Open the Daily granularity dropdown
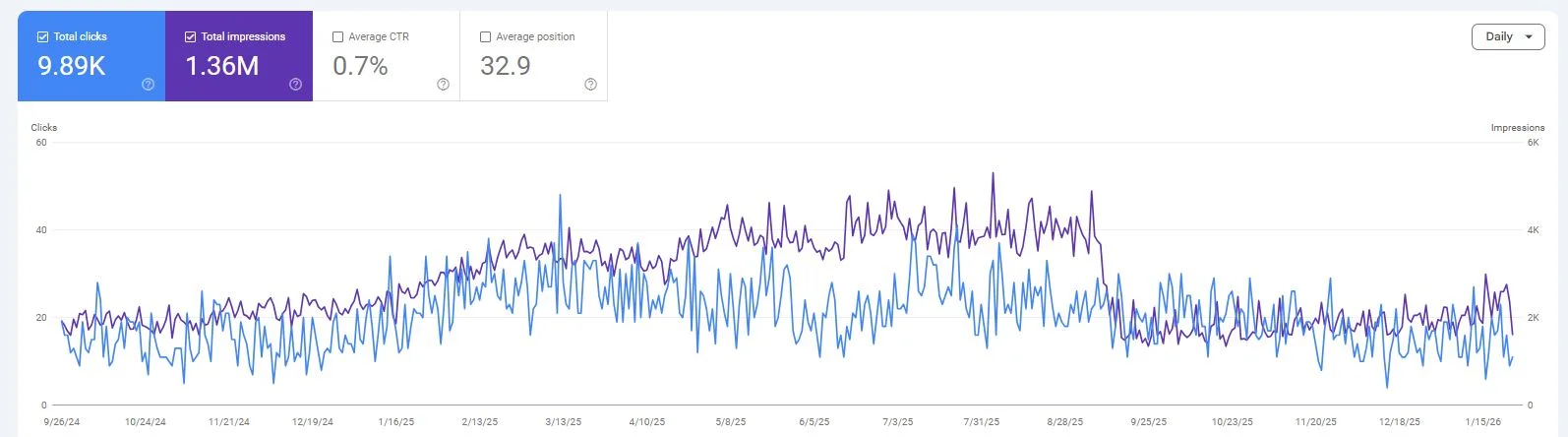The height and width of the screenshot is (437, 1568). (1507, 36)
